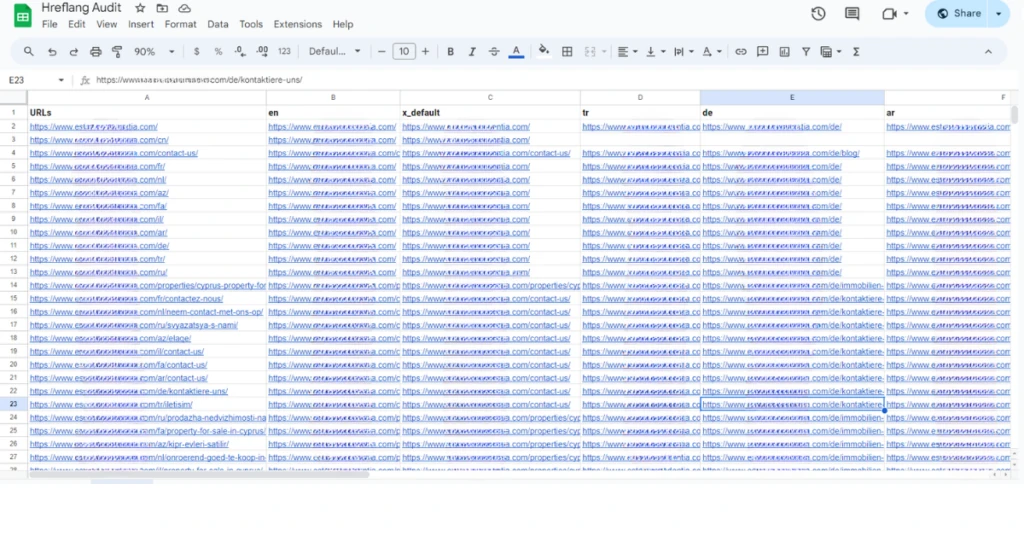Click the contact-us URL link in cell A4
This screenshot has width=1024, height=536.
point(114,153)
